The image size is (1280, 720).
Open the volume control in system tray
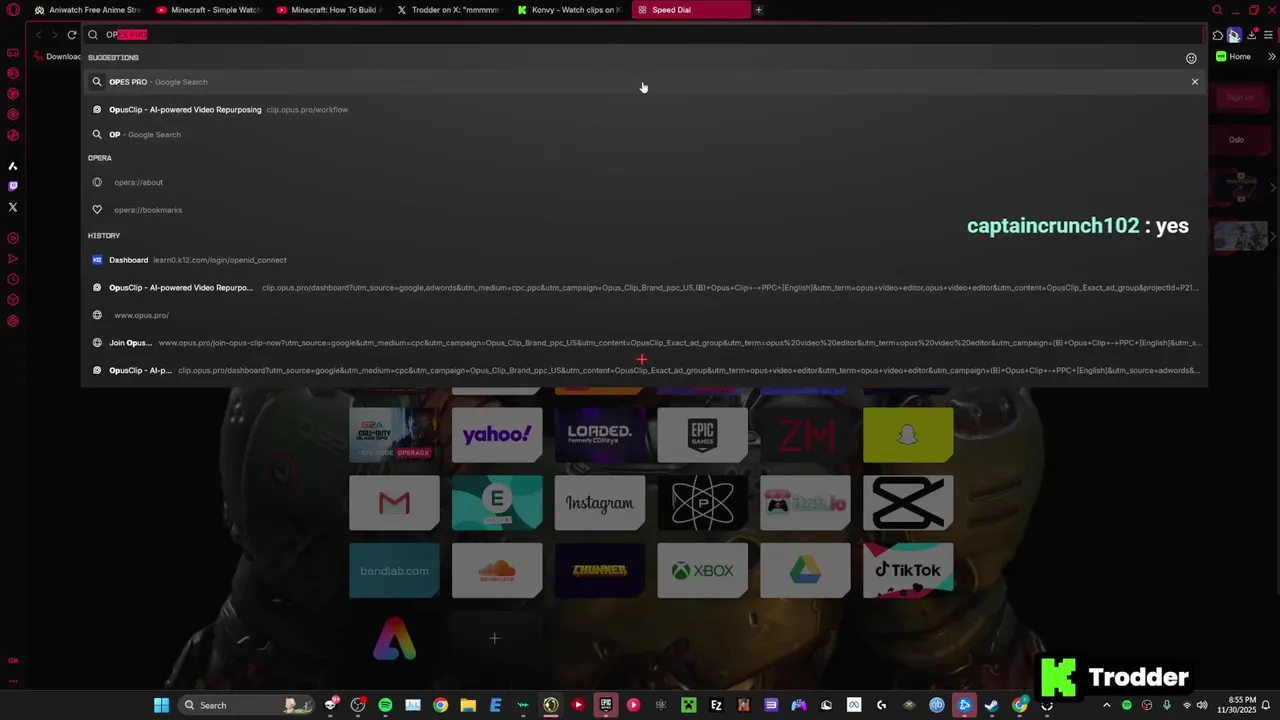point(1202,705)
